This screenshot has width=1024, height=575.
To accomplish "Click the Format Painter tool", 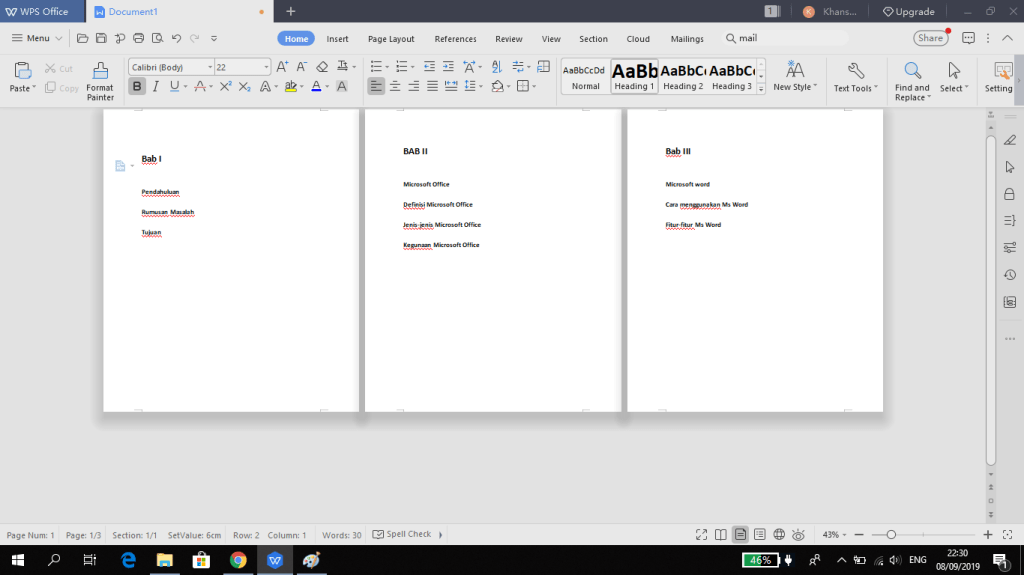I will click(100, 80).
